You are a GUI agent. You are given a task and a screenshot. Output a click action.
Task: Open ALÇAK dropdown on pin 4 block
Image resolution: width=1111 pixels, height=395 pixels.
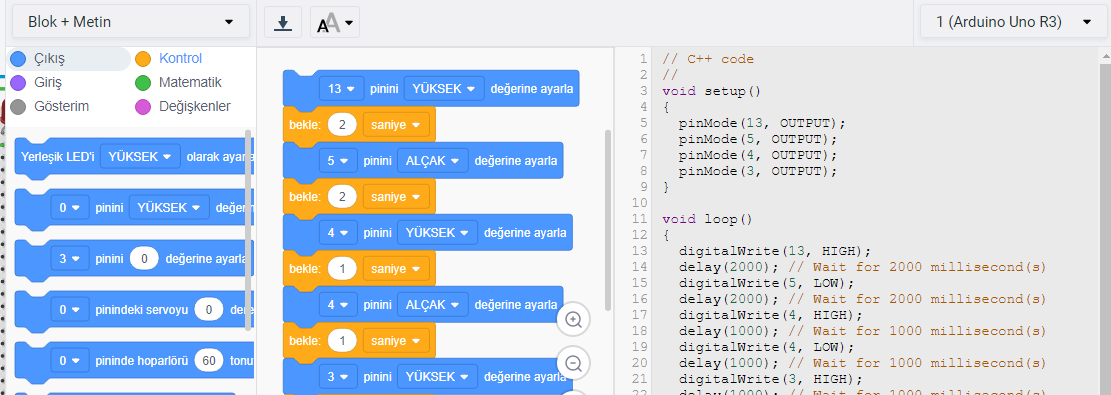coord(432,304)
